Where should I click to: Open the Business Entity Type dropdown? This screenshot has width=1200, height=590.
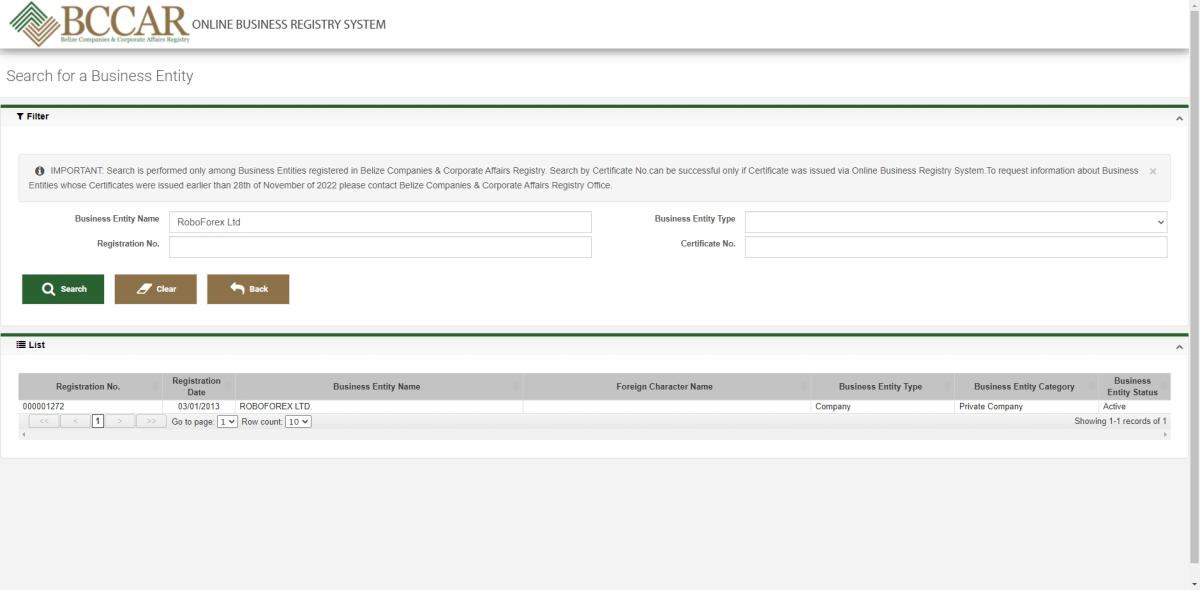[x=955, y=222]
